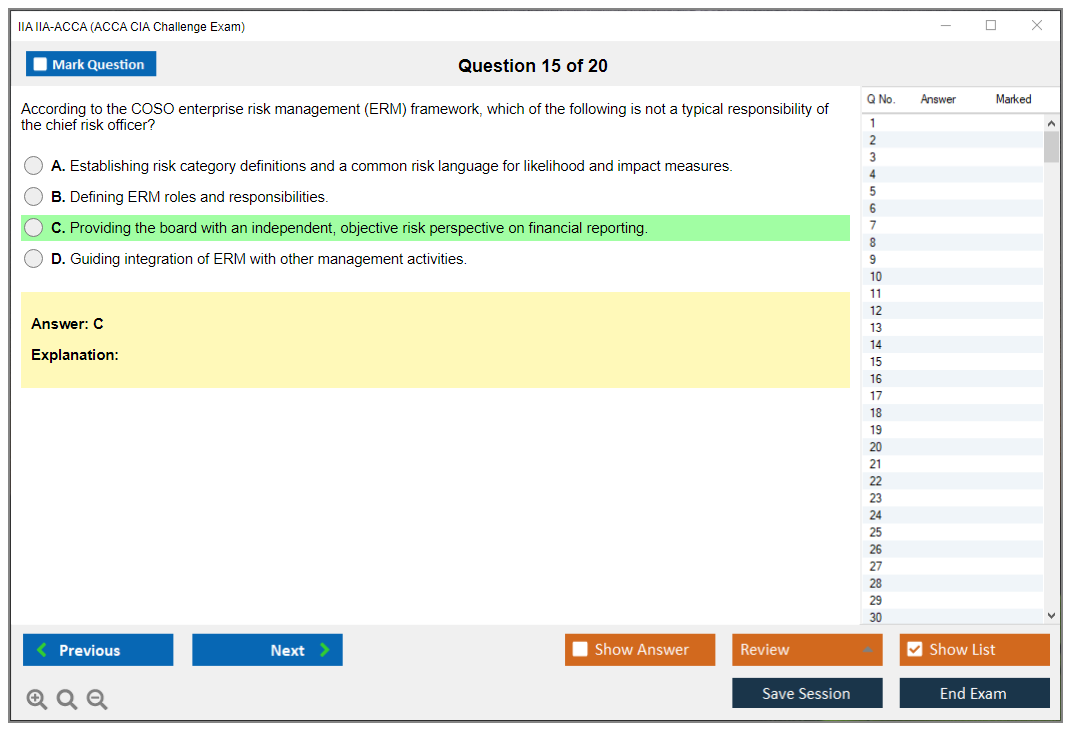Image resolution: width=1075 pixels, height=735 pixels.
Task: Click the reset zoom magnifier icon
Action: click(x=67, y=700)
